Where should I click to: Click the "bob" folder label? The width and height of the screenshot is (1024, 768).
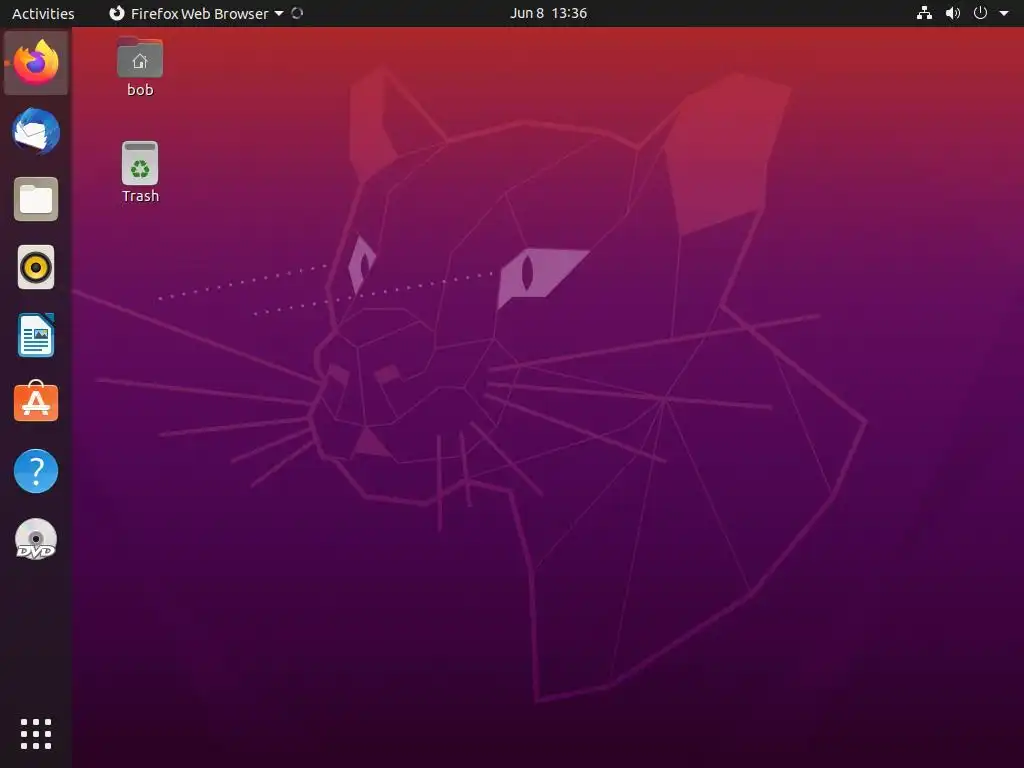tap(140, 89)
